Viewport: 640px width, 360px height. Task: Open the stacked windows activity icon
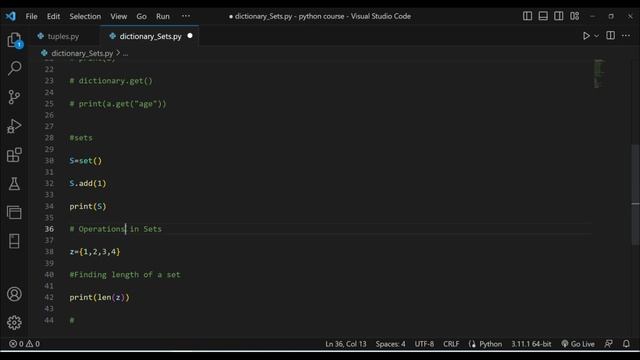(14, 212)
